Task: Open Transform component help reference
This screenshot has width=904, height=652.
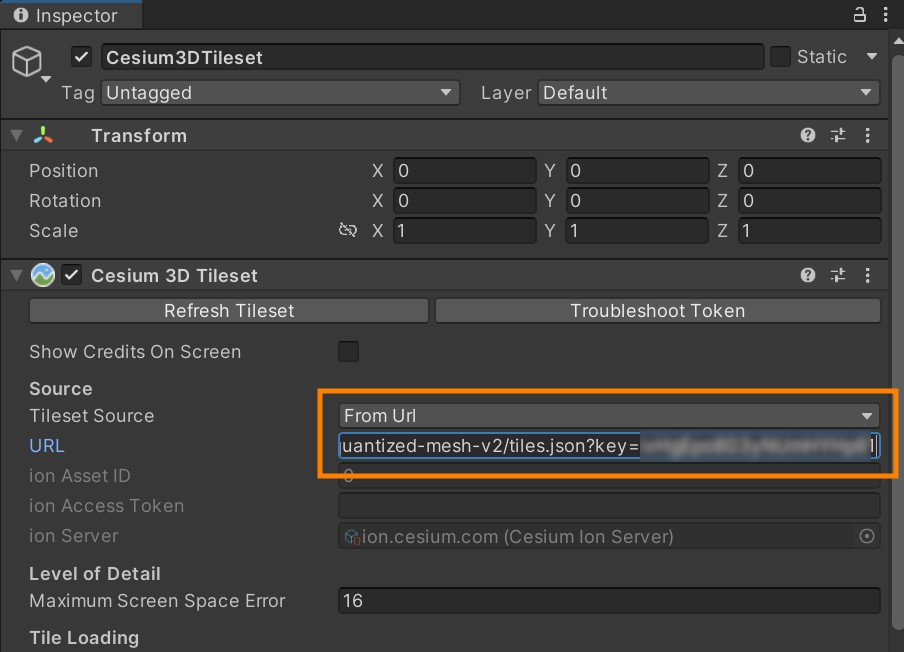Action: coord(808,136)
